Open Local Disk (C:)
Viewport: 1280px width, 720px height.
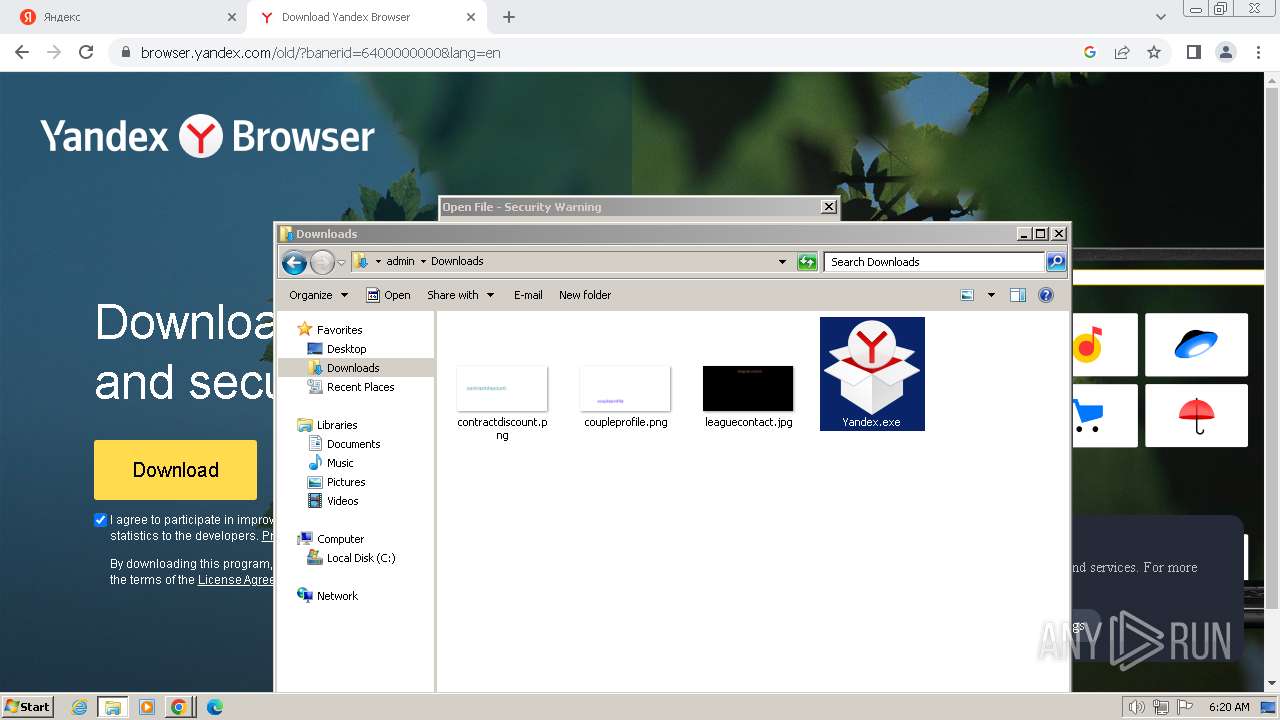click(361, 558)
